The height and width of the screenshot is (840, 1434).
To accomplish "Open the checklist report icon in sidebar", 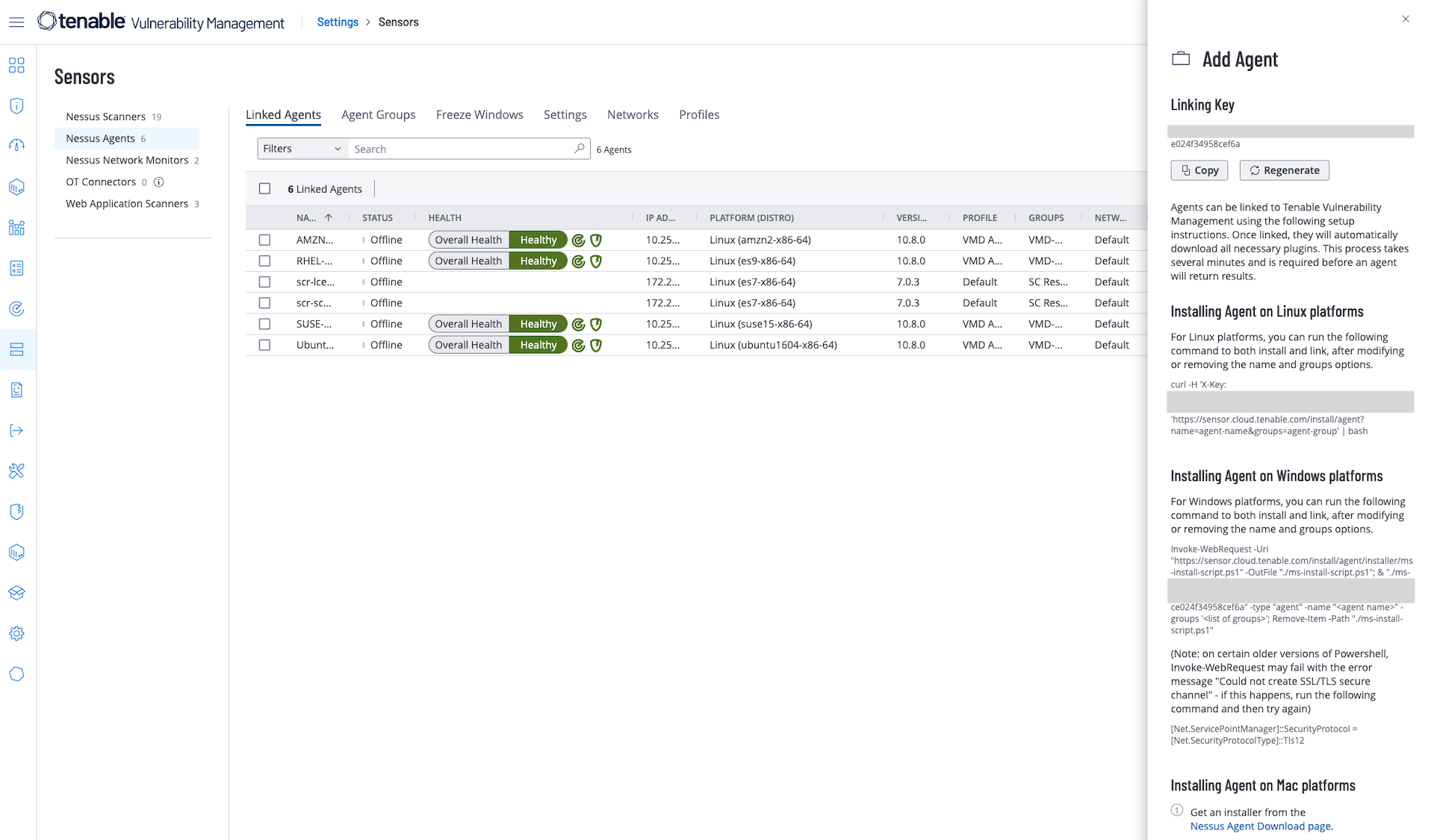I will (16, 268).
